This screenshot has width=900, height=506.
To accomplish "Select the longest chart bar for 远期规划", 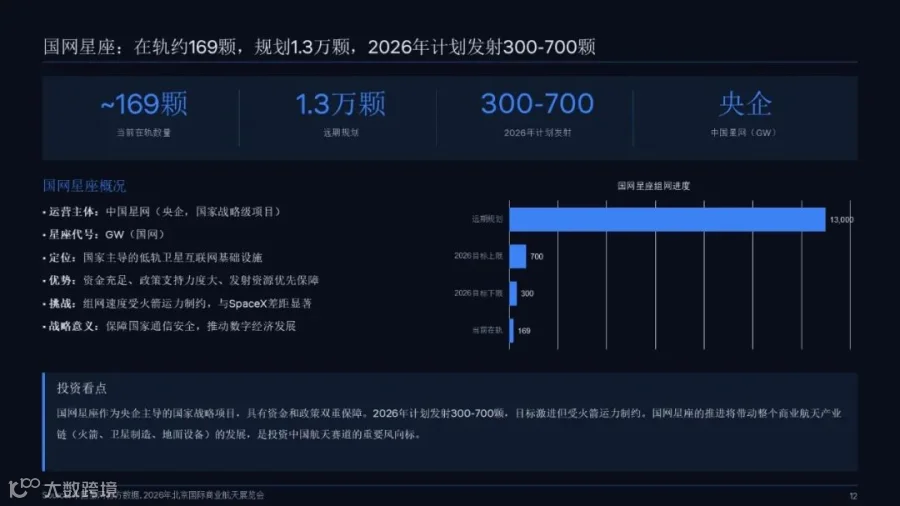I will tap(668, 220).
